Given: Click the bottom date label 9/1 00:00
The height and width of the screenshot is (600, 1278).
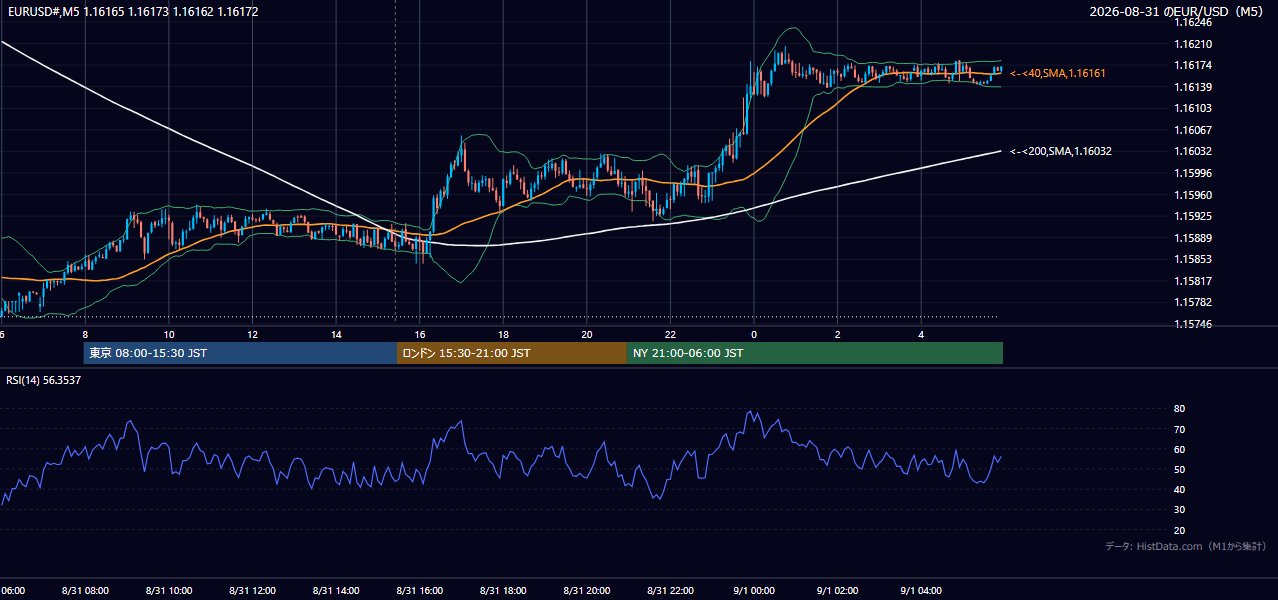Looking at the screenshot, I should click(x=754, y=590).
